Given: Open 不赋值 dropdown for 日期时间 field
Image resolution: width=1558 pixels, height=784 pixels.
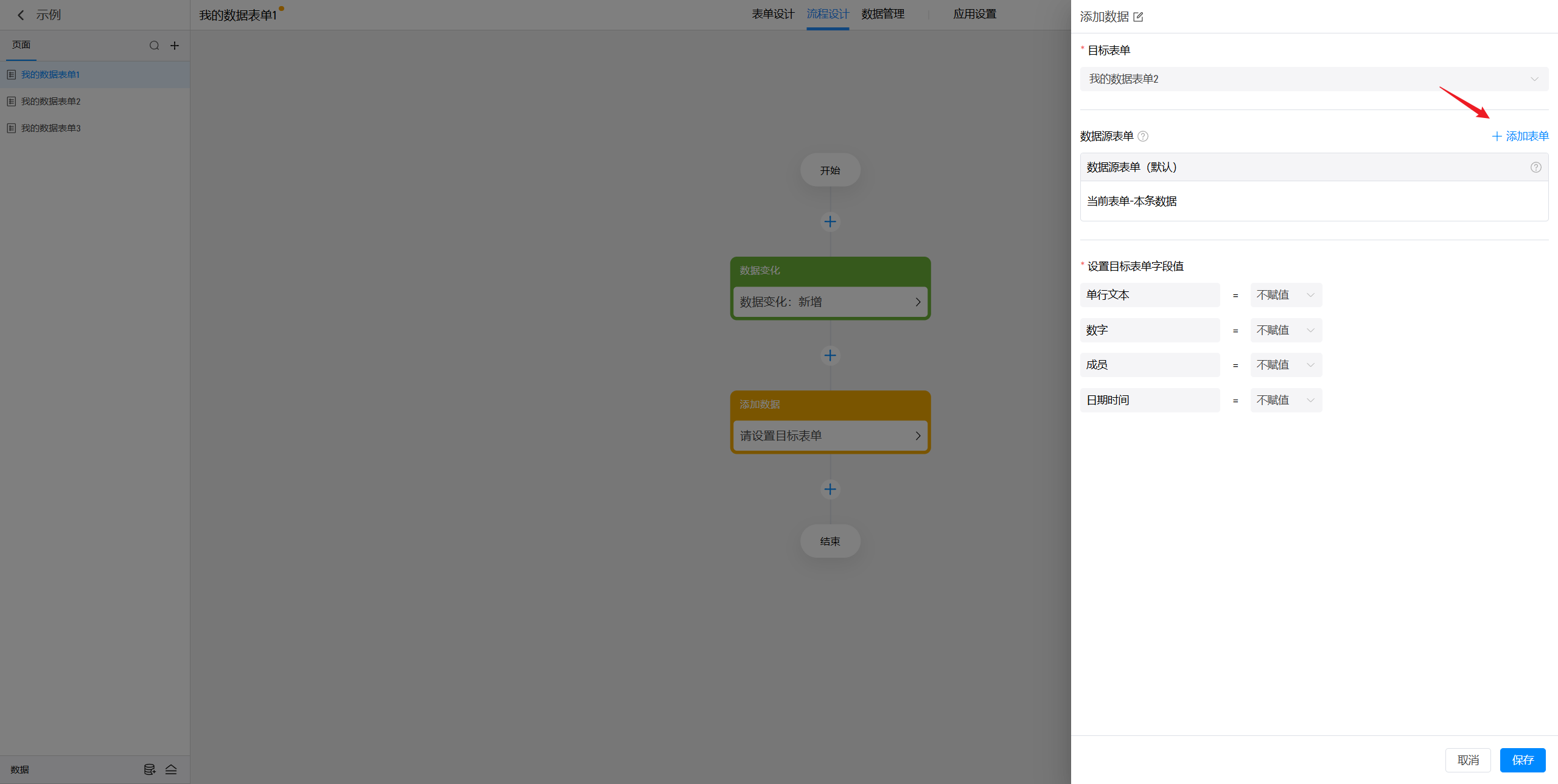Looking at the screenshot, I should click(x=1285, y=400).
